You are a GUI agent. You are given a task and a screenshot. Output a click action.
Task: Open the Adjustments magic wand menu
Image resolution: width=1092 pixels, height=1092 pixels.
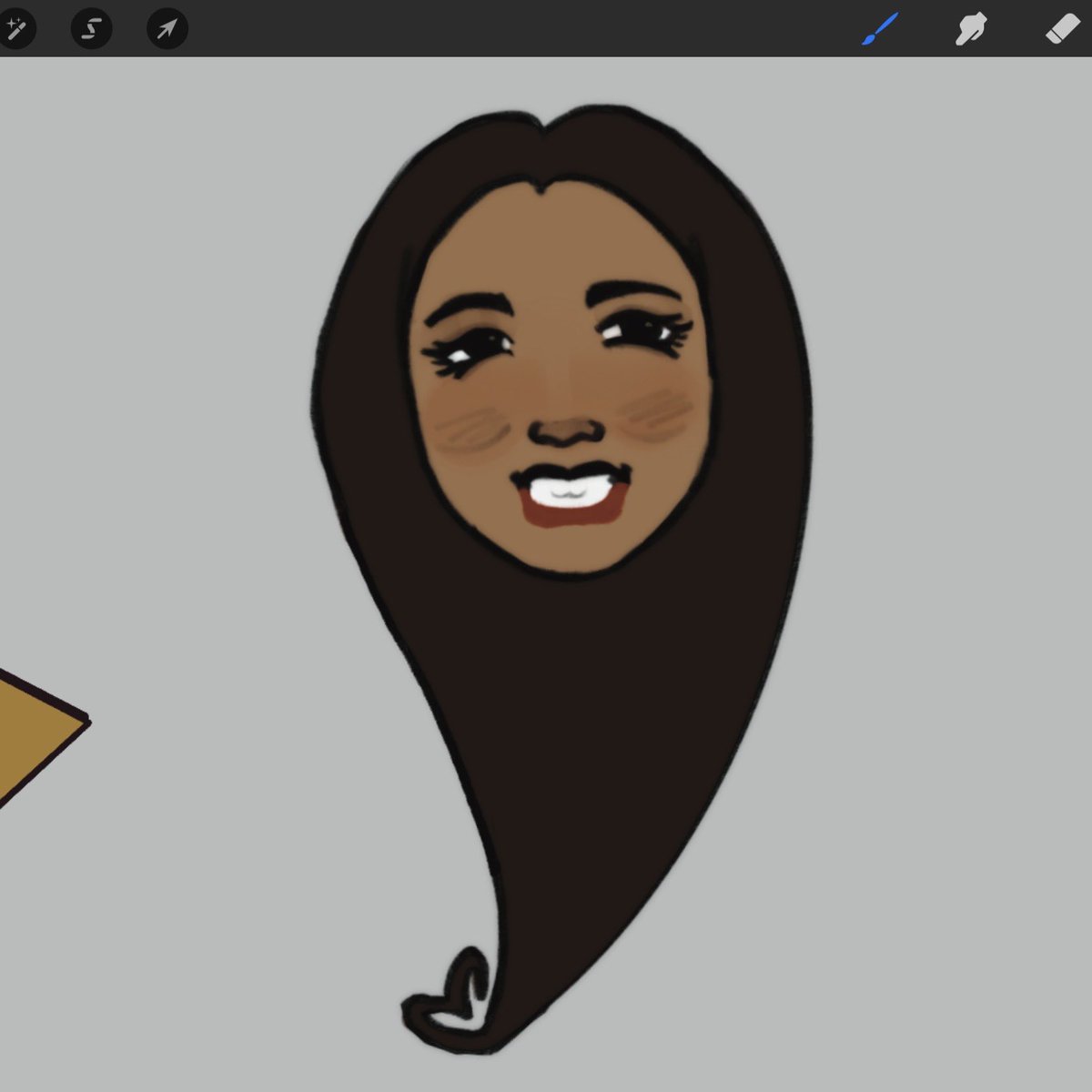tap(20, 28)
